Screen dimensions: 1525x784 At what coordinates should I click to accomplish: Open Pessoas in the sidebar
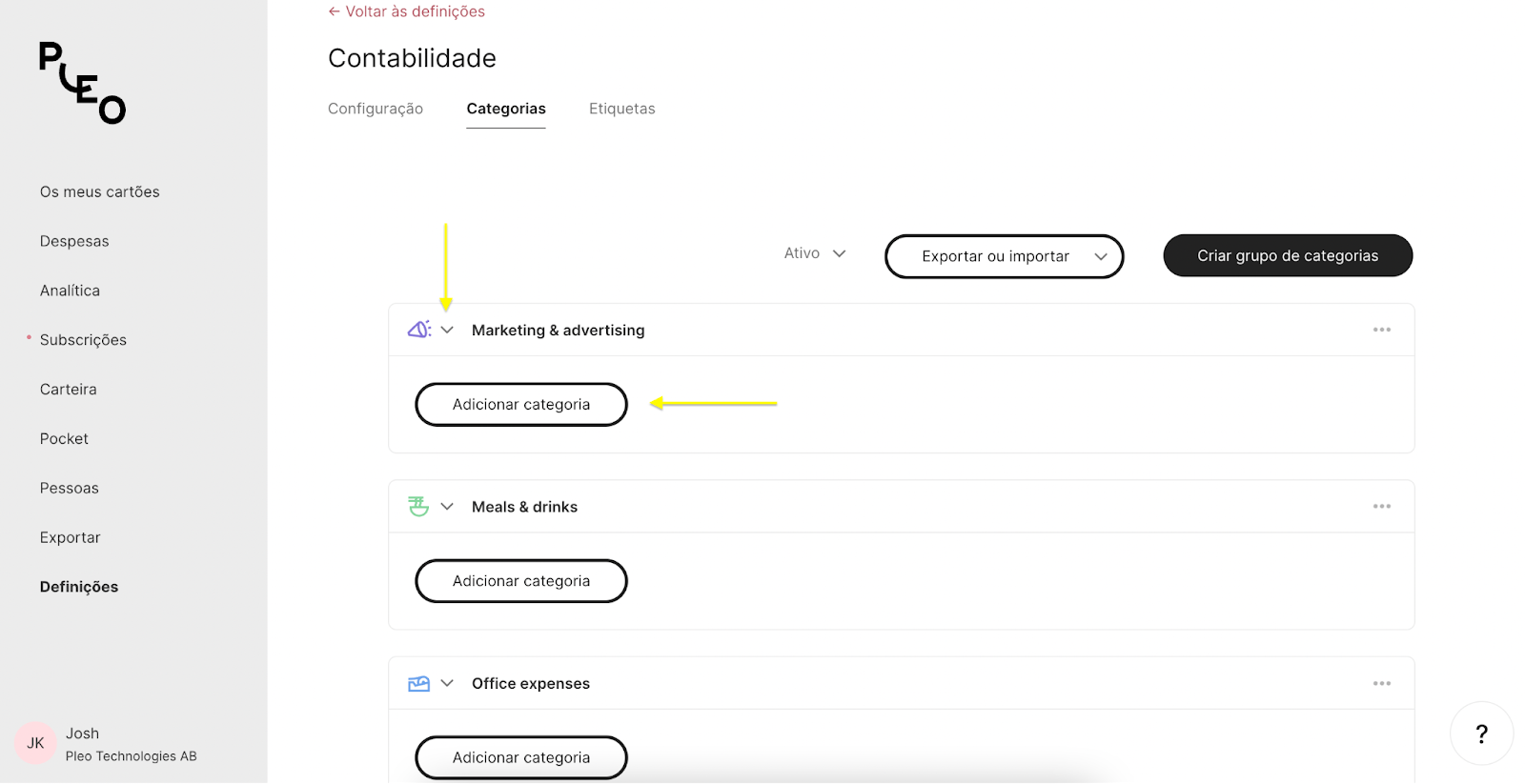pyautogui.click(x=70, y=489)
